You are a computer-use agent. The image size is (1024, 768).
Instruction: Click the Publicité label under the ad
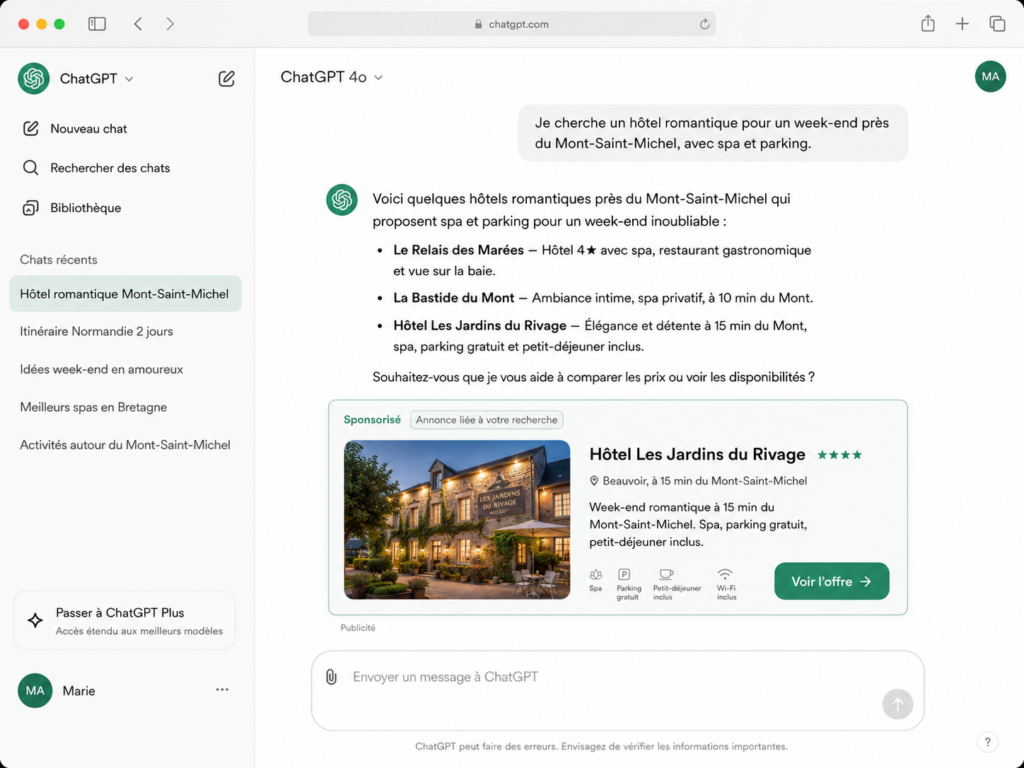[358, 628]
